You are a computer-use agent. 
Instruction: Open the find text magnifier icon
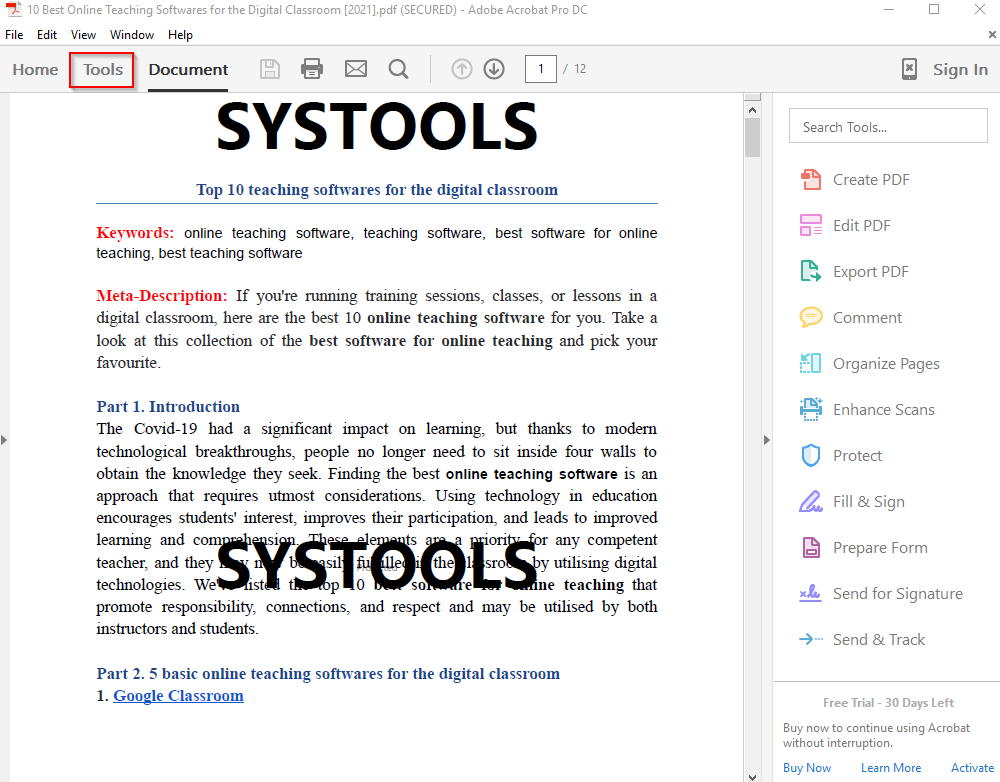pyautogui.click(x=399, y=69)
